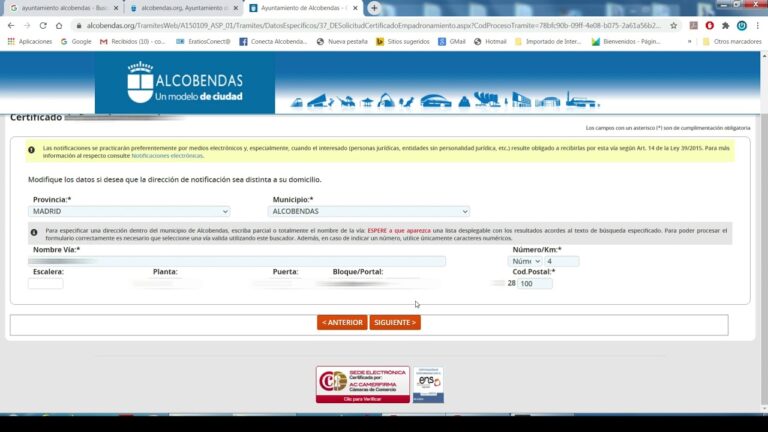Open the Gmail Recibidos bookmark
This screenshot has height=432, width=768.
pyautogui.click(x=133, y=42)
